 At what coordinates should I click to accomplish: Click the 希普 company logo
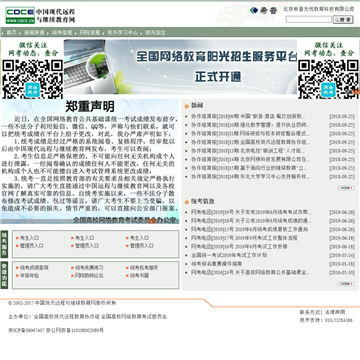(x=264, y=10)
